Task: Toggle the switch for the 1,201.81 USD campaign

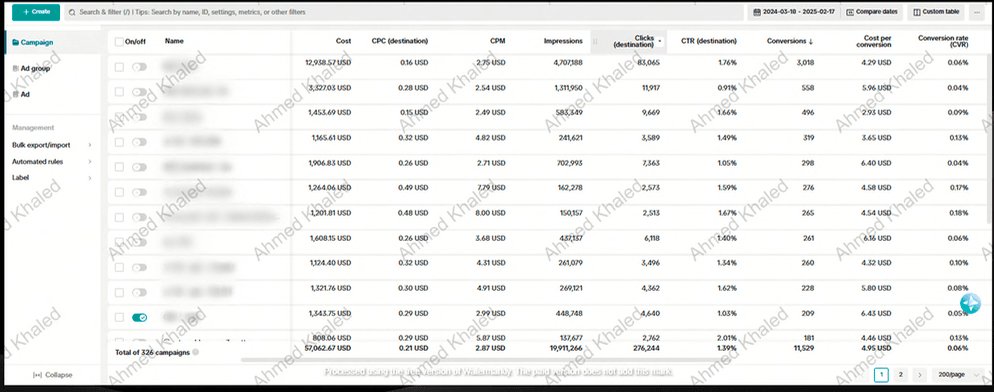Action: (139, 217)
